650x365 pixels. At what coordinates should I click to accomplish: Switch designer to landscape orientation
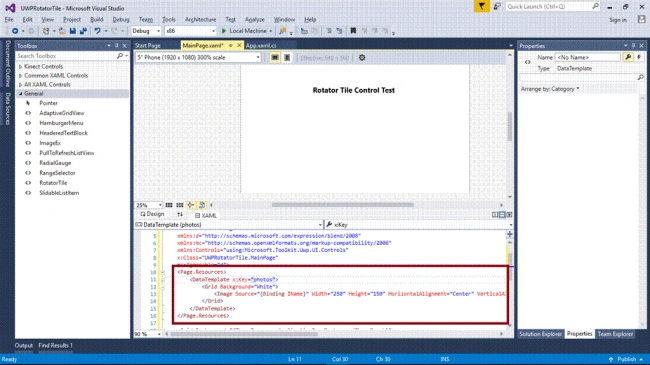point(274,58)
